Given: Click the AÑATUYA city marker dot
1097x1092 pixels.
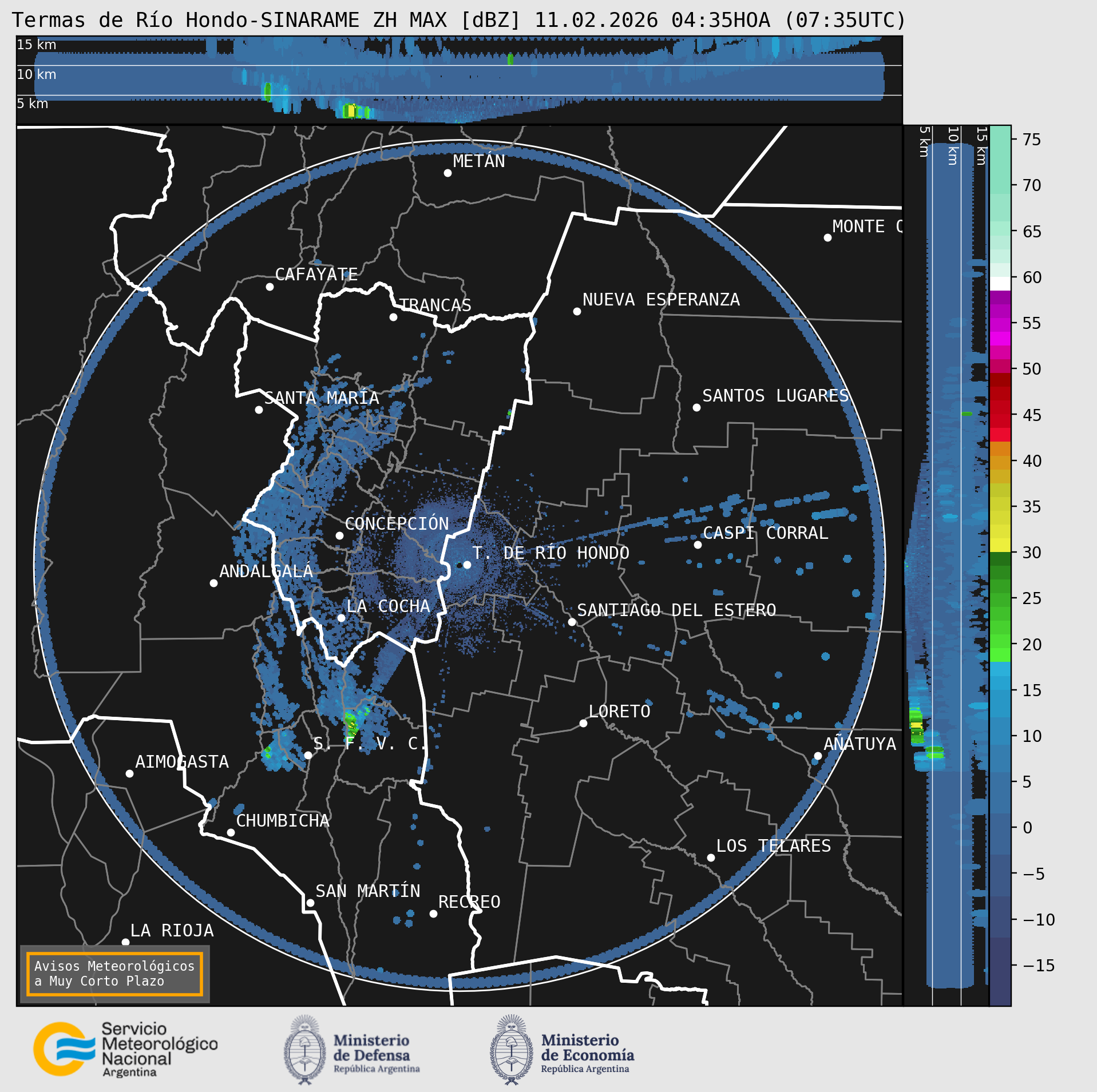Looking at the screenshot, I should pos(818,756).
